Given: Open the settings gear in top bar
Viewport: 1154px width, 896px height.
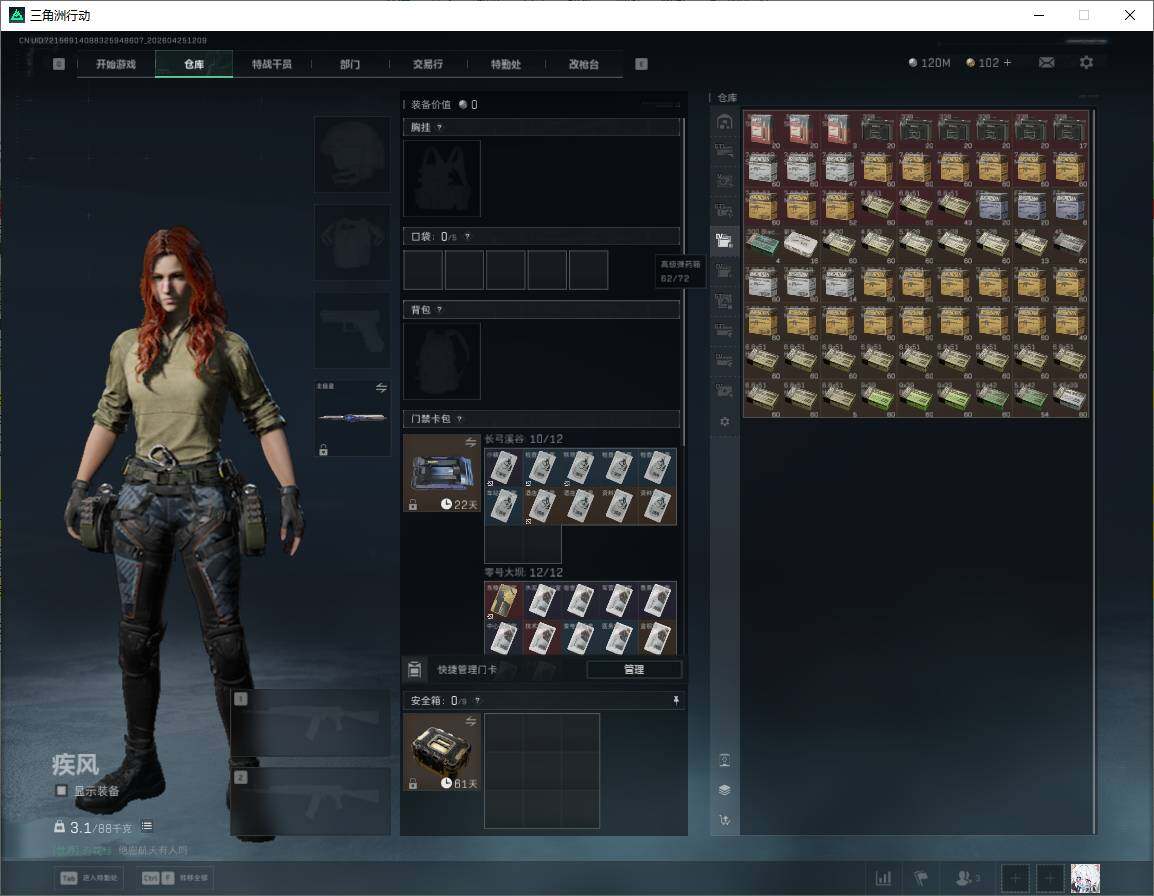Looking at the screenshot, I should pyautogui.click(x=1086, y=63).
